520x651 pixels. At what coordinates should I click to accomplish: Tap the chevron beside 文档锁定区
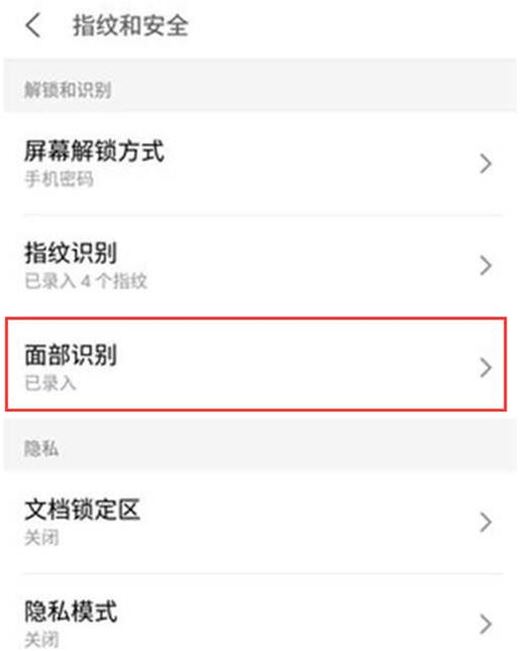(x=486, y=522)
